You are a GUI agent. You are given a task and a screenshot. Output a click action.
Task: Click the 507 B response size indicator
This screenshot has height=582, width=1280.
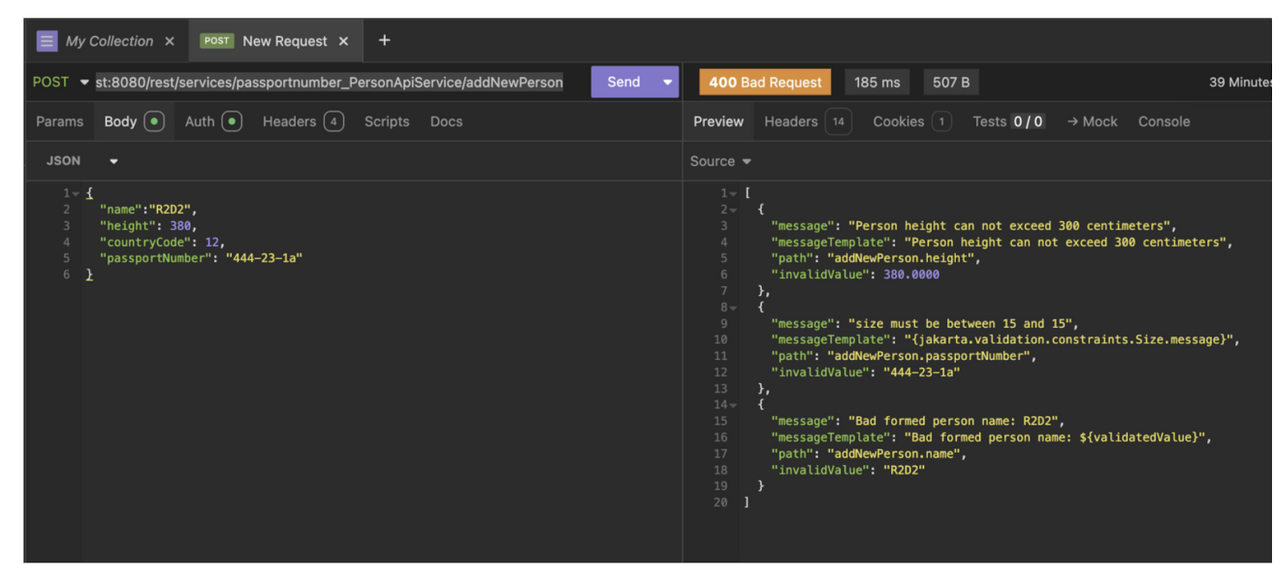pyautogui.click(x=950, y=81)
